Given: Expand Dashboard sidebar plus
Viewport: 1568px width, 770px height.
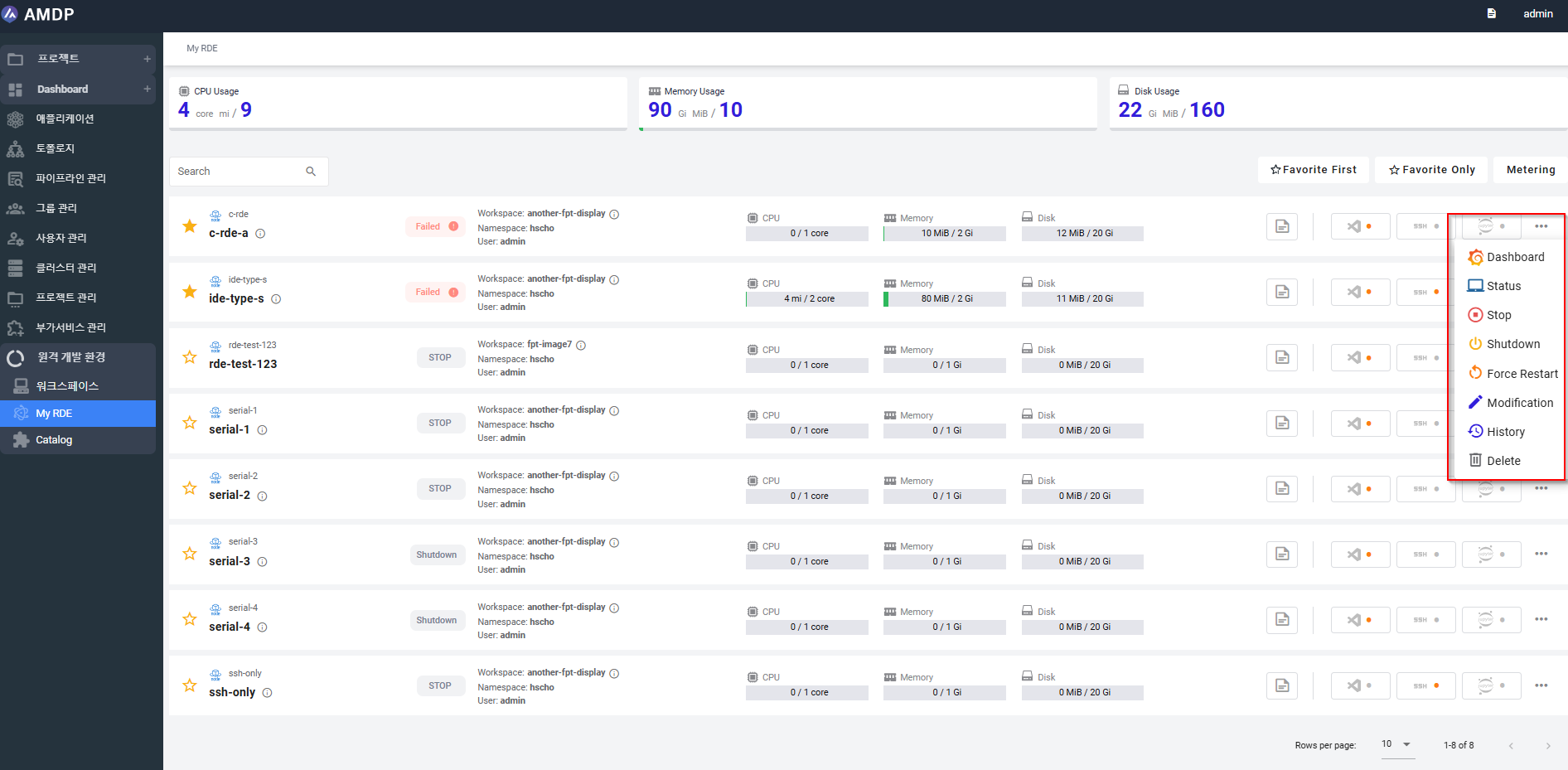Looking at the screenshot, I should pyautogui.click(x=147, y=89).
